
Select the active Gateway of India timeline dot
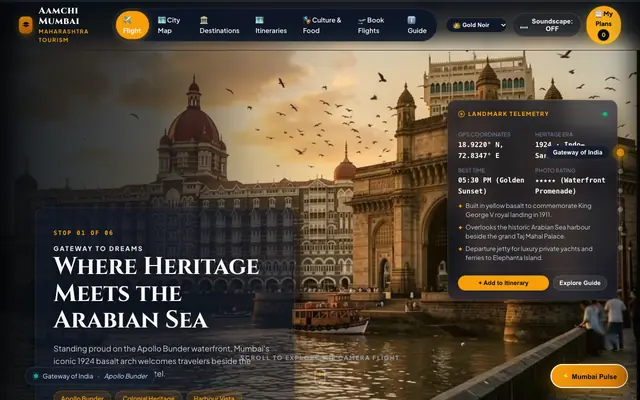620,152
